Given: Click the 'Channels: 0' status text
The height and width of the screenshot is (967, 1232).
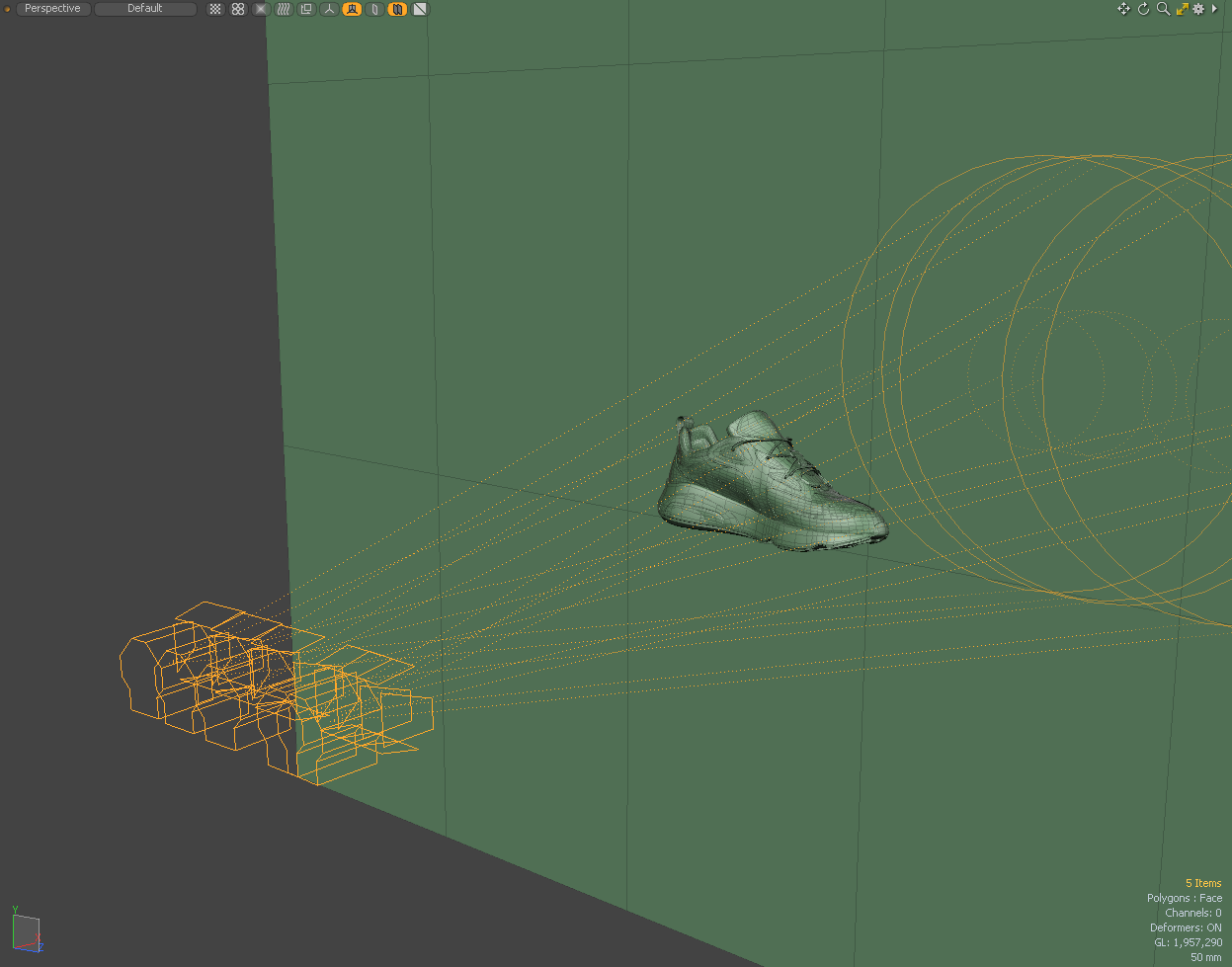Looking at the screenshot, I should [1193, 913].
